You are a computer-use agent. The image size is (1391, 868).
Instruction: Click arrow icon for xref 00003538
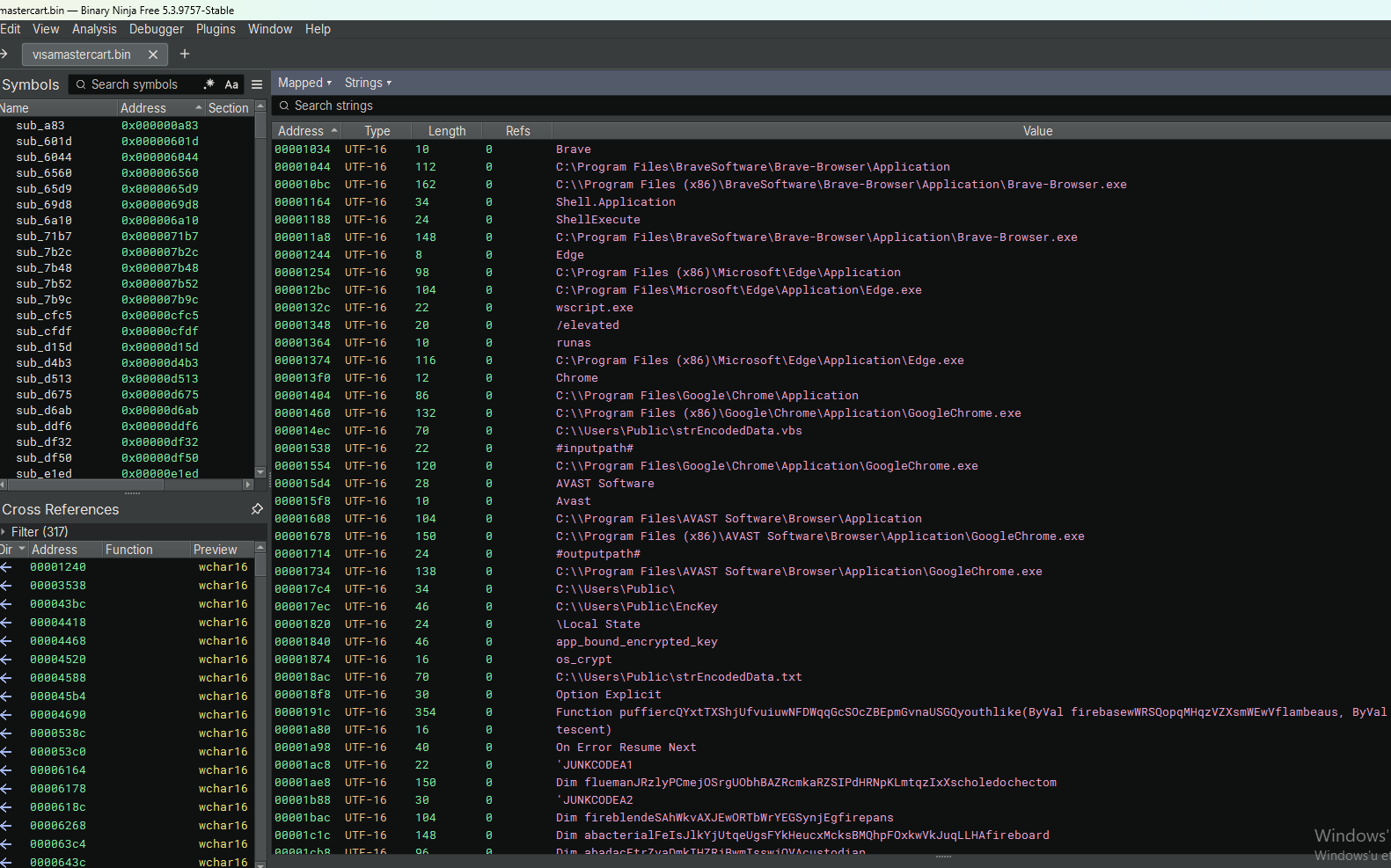(6, 586)
